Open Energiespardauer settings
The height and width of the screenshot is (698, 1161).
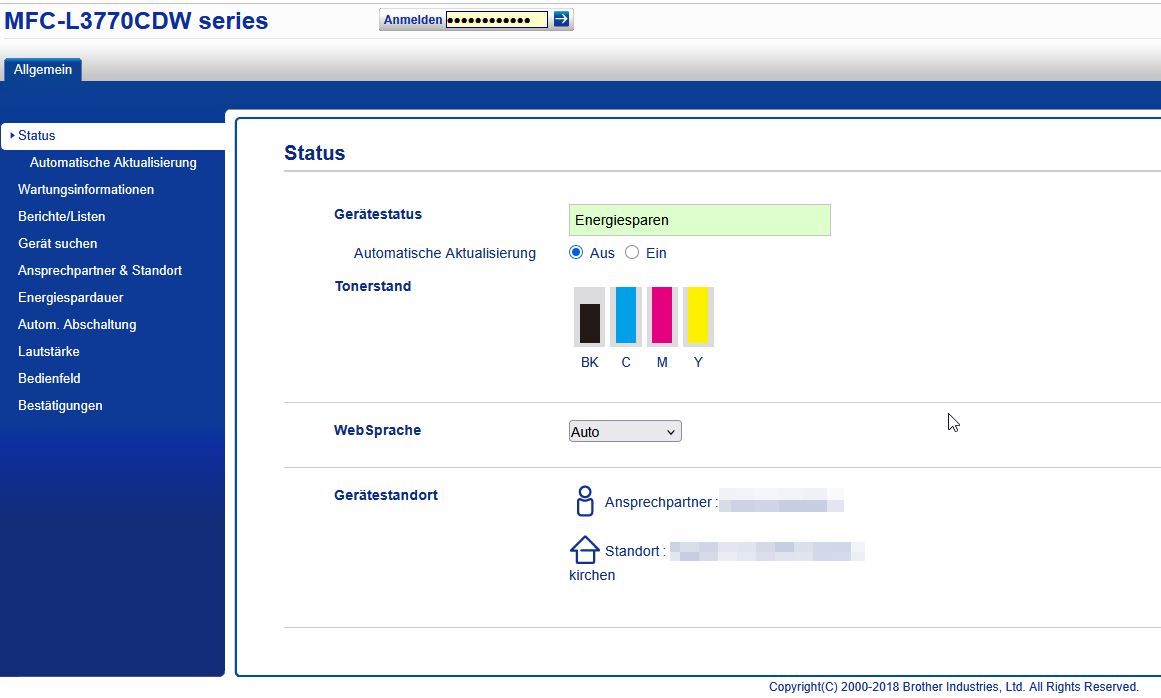pyautogui.click(x=71, y=298)
